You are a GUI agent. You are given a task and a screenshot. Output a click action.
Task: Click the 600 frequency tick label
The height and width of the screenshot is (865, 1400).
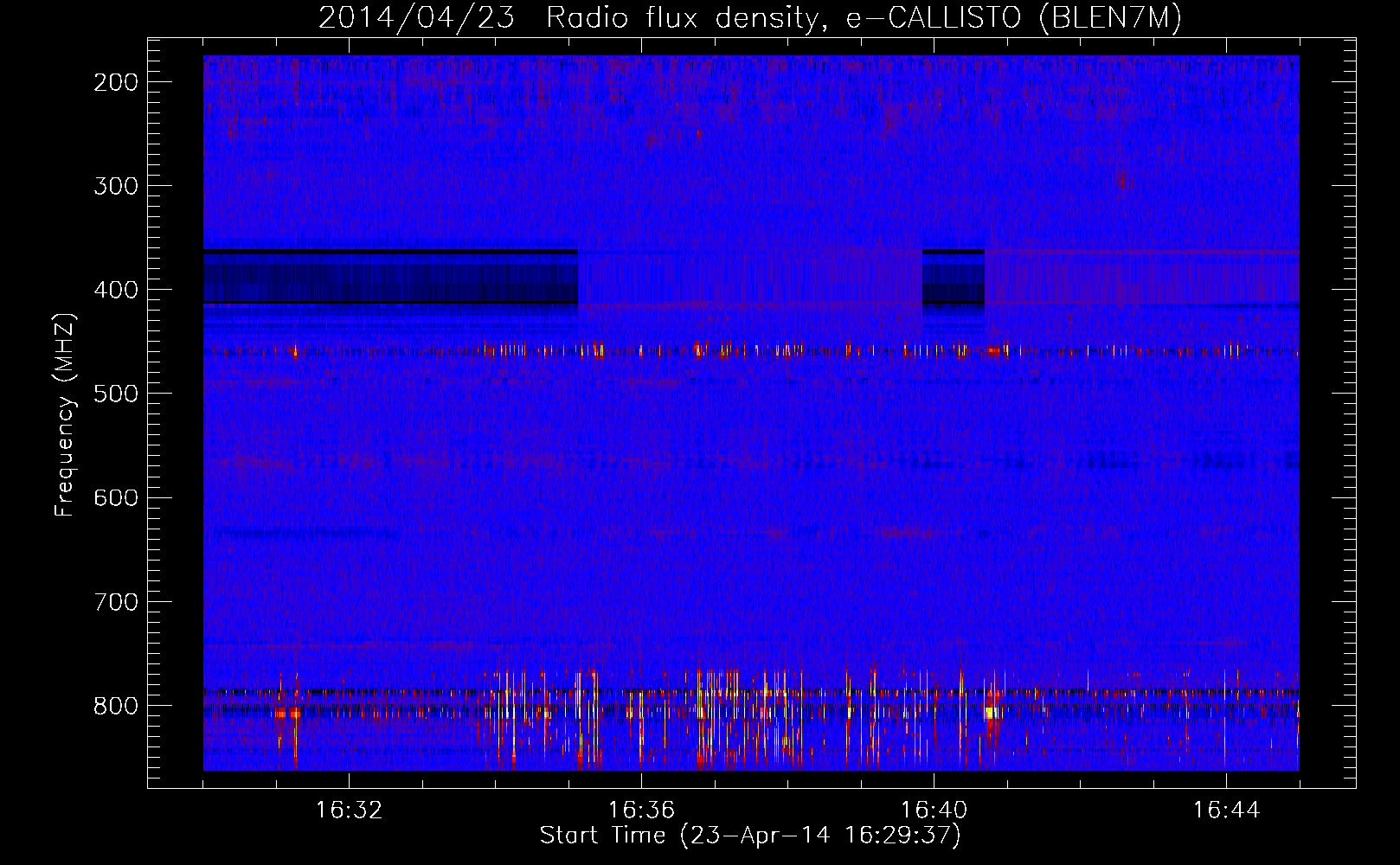pos(116,497)
